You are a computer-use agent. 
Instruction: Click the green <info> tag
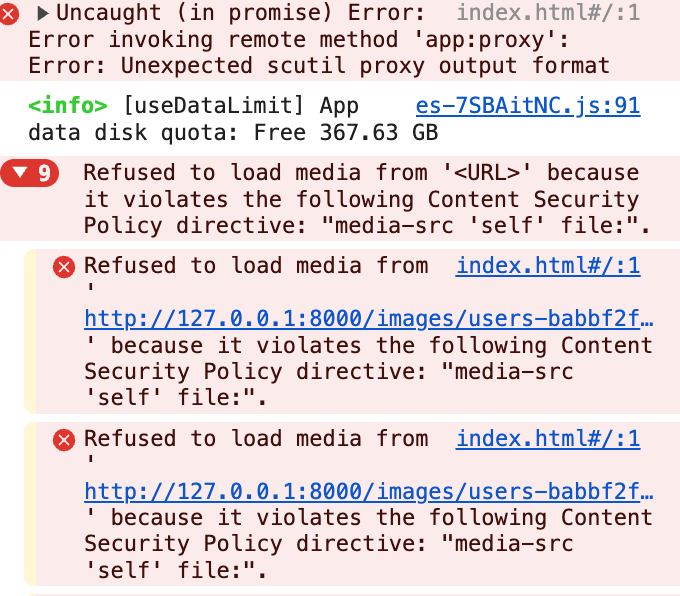pyautogui.click(x=68, y=106)
